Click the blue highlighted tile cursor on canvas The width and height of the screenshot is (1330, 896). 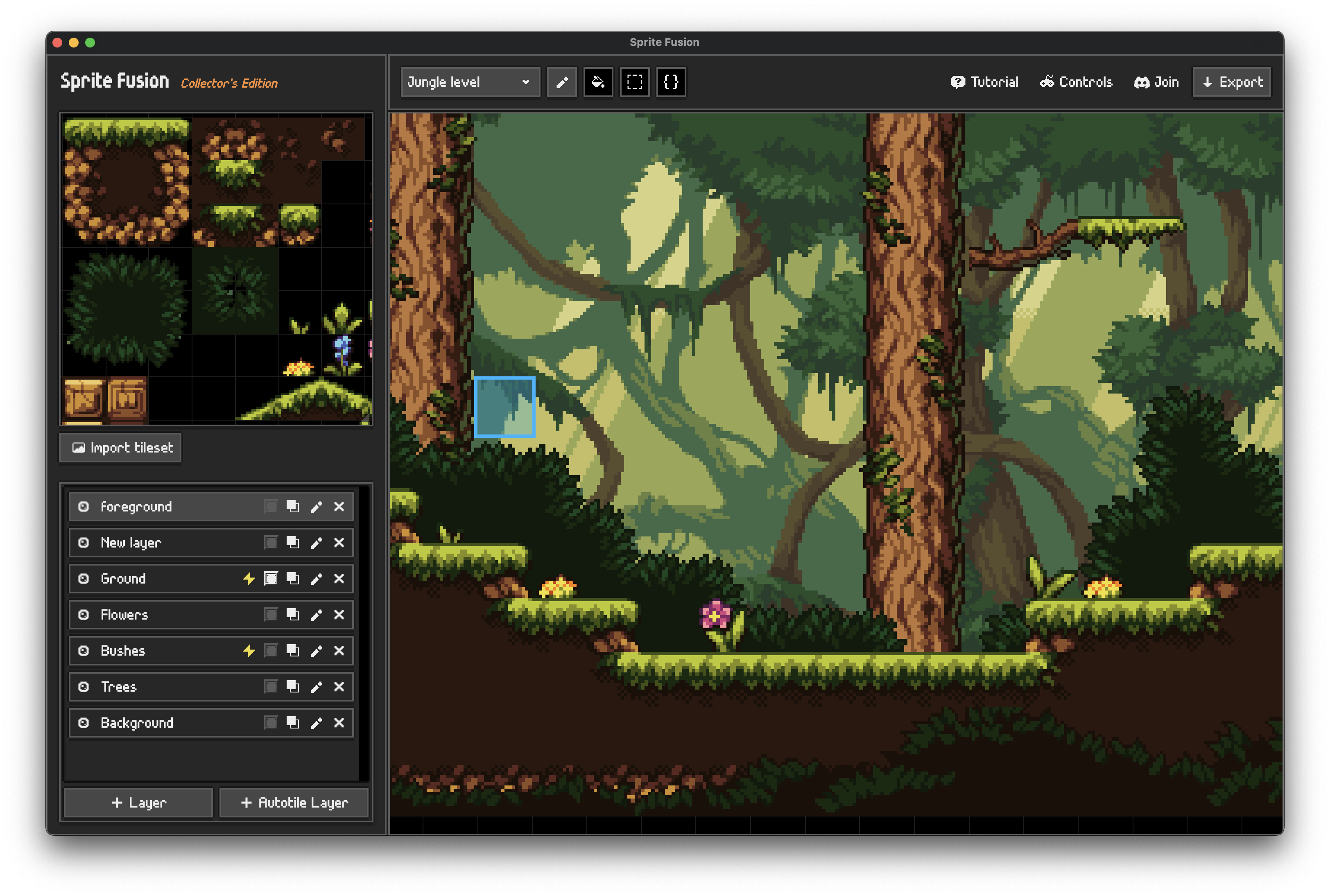pos(504,407)
